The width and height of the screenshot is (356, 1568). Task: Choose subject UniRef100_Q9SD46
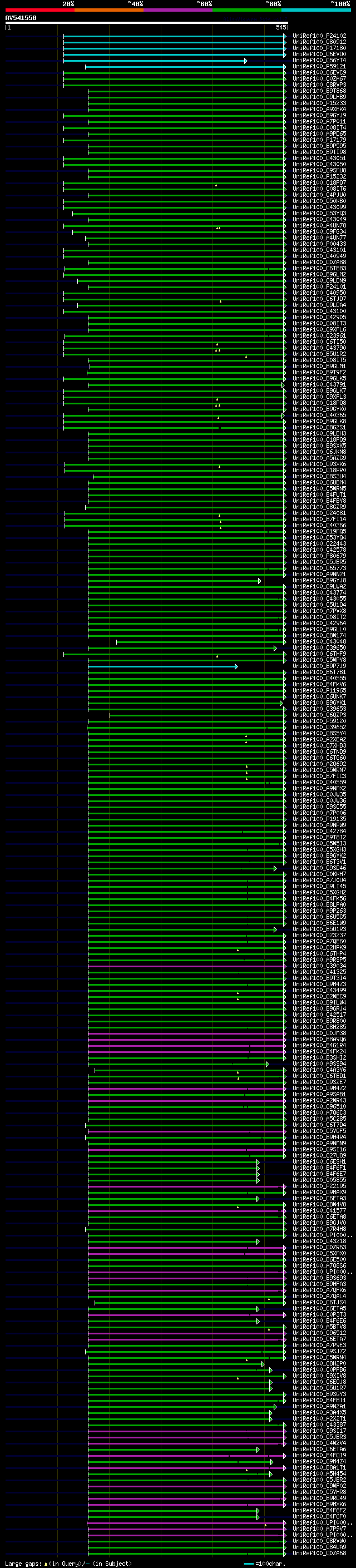[319, 868]
